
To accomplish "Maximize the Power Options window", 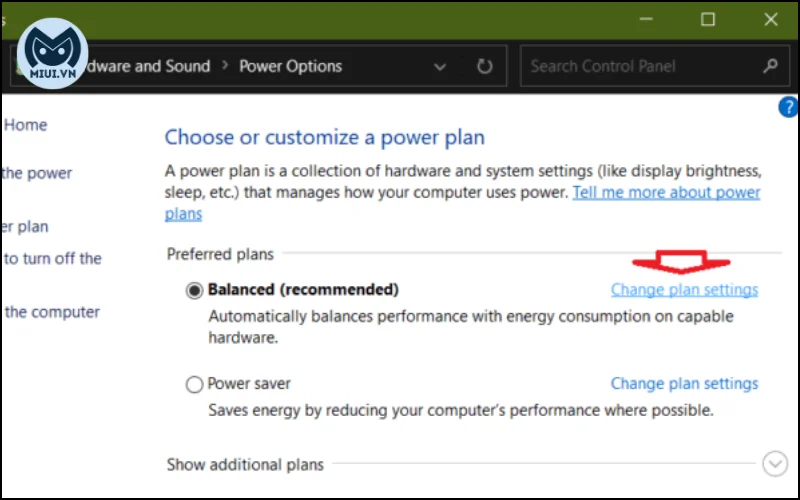I will coord(708,19).
